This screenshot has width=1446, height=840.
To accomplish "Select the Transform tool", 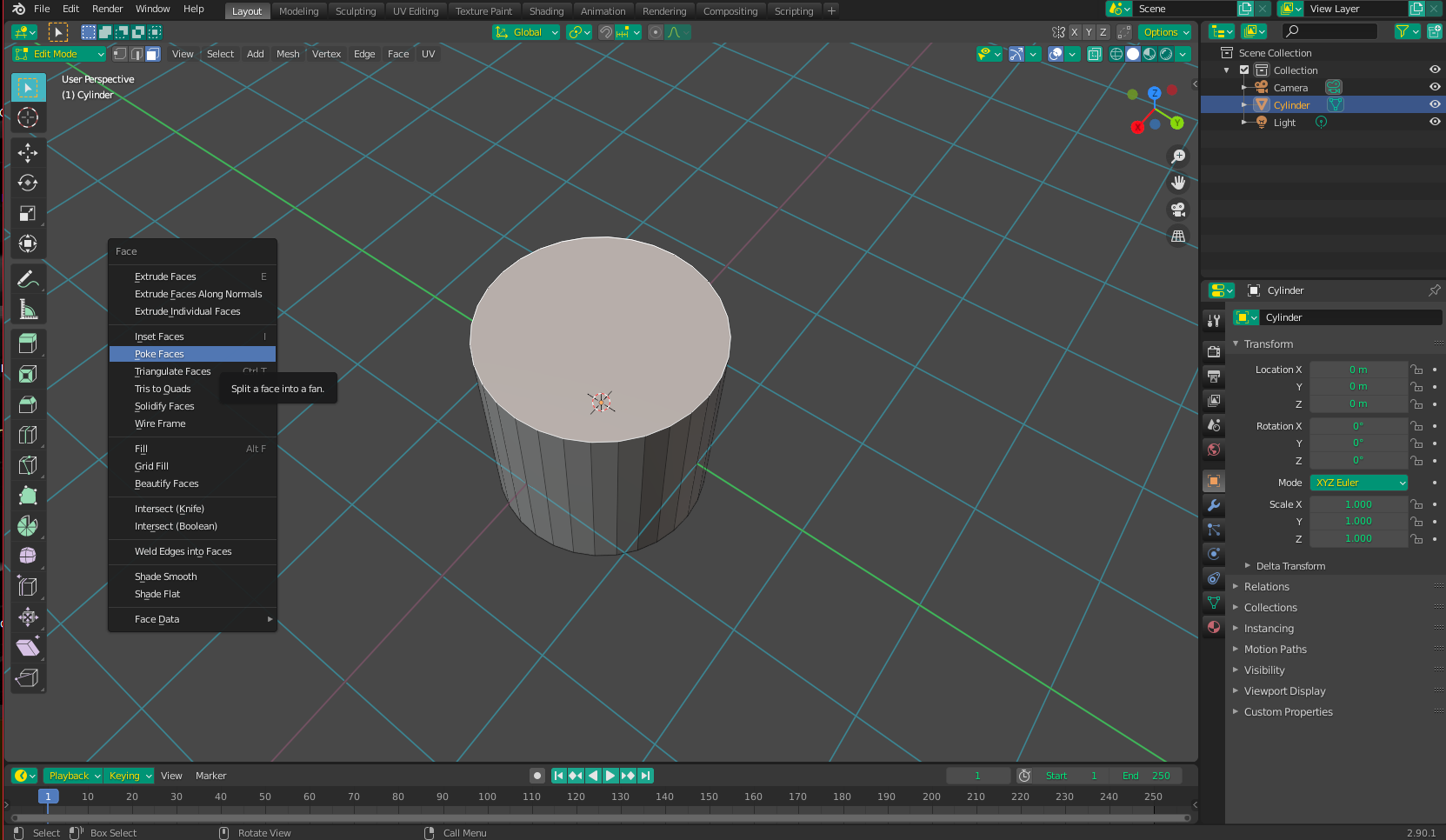I will 28,243.
